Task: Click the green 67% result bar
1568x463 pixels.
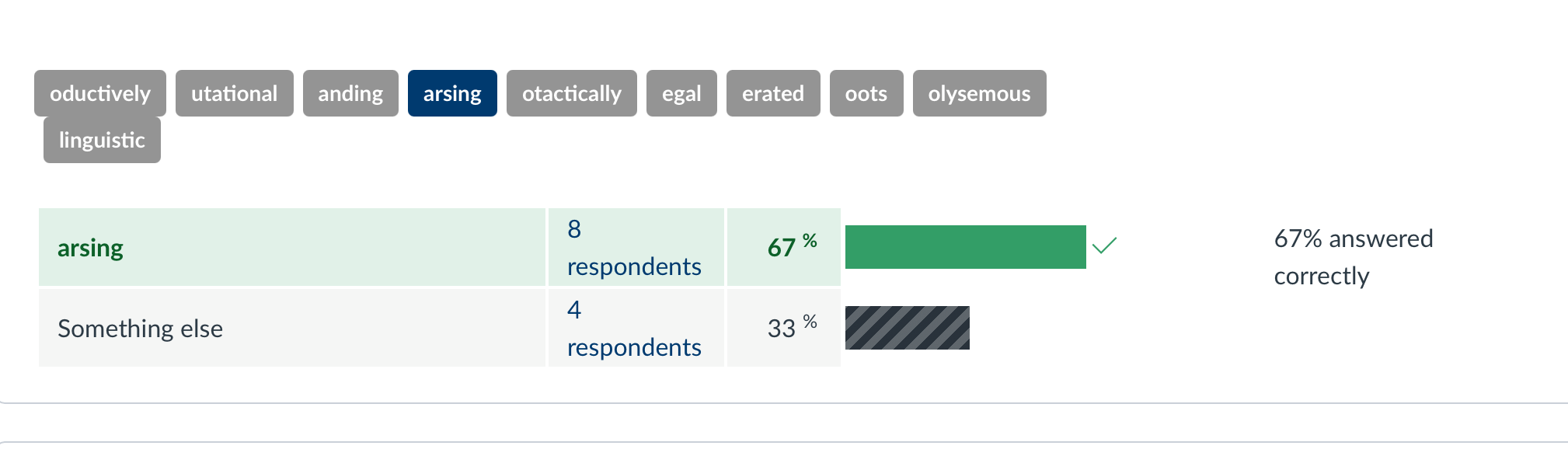Action: coord(965,247)
